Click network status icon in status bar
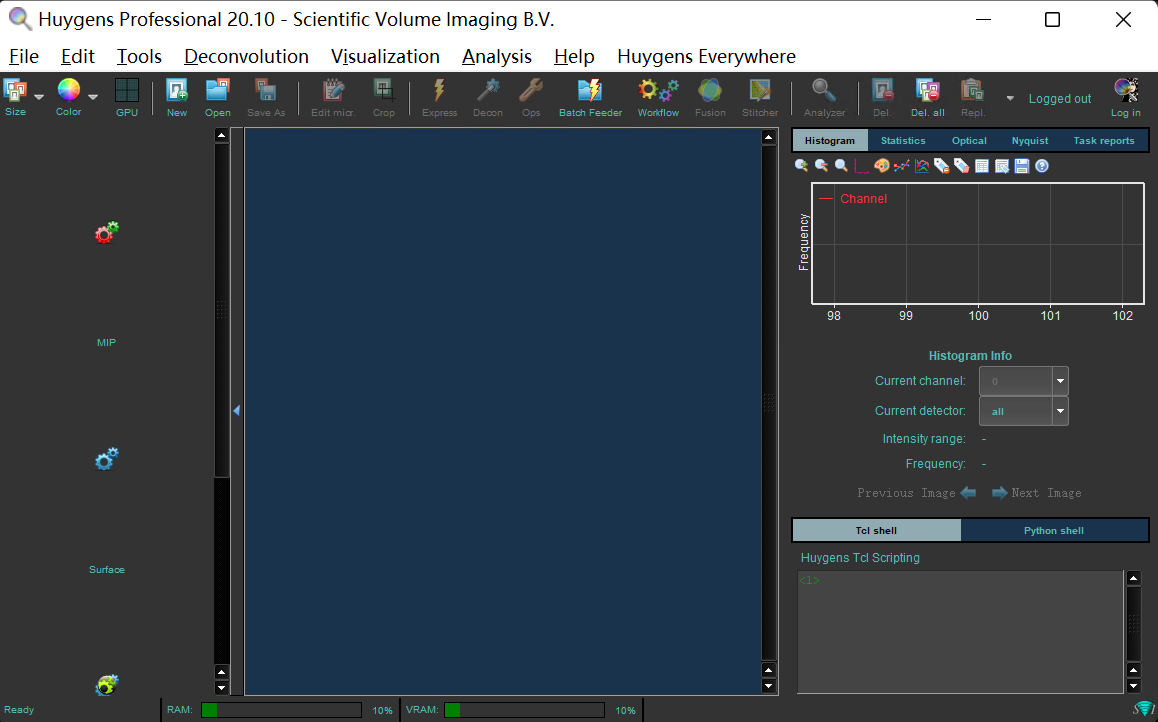The image size is (1158, 722). click(1142, 710)
